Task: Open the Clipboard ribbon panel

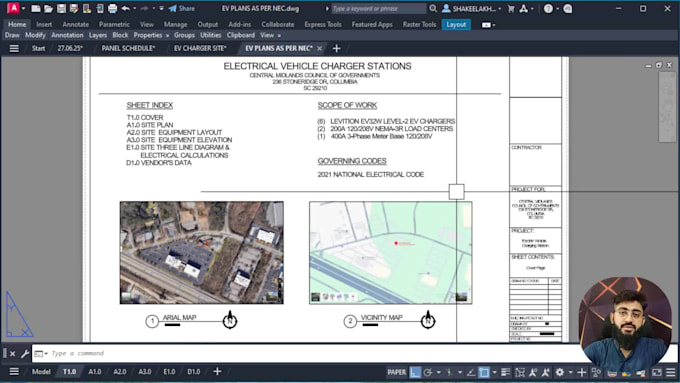Action: [x=241, y=35]
